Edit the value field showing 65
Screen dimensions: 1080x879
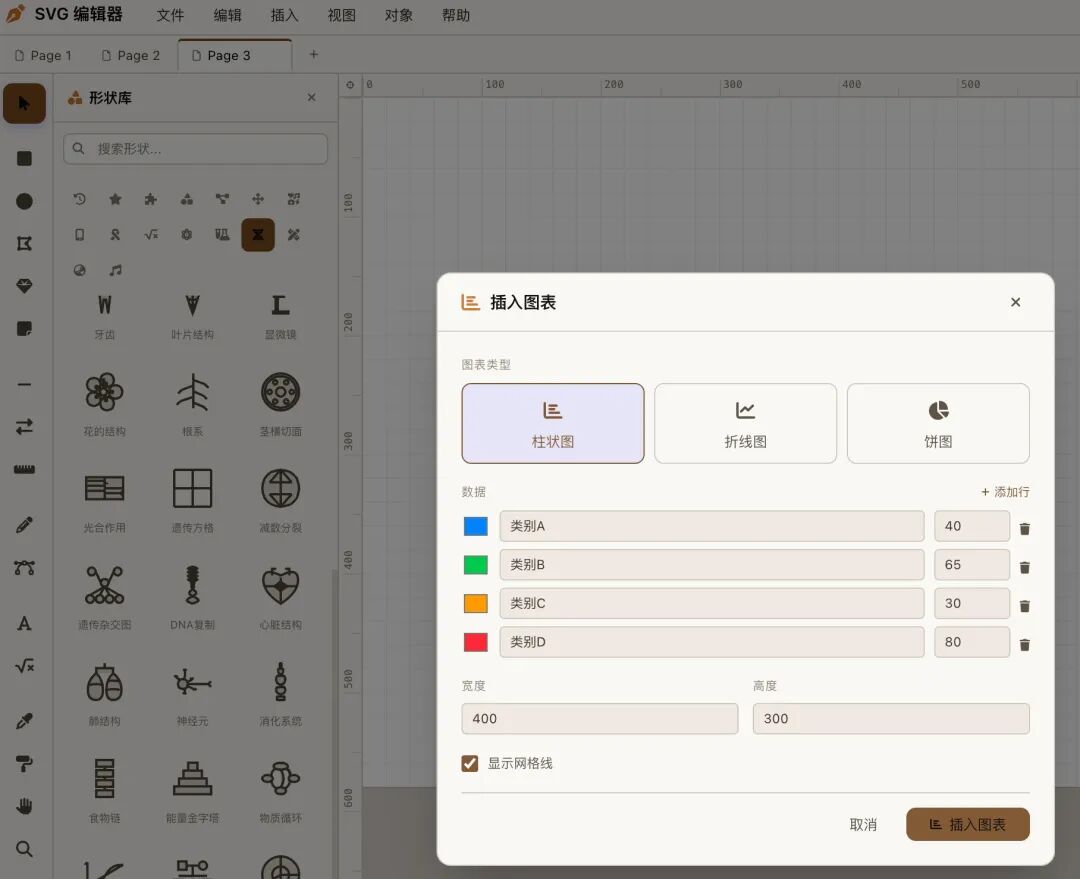point(972,565)
